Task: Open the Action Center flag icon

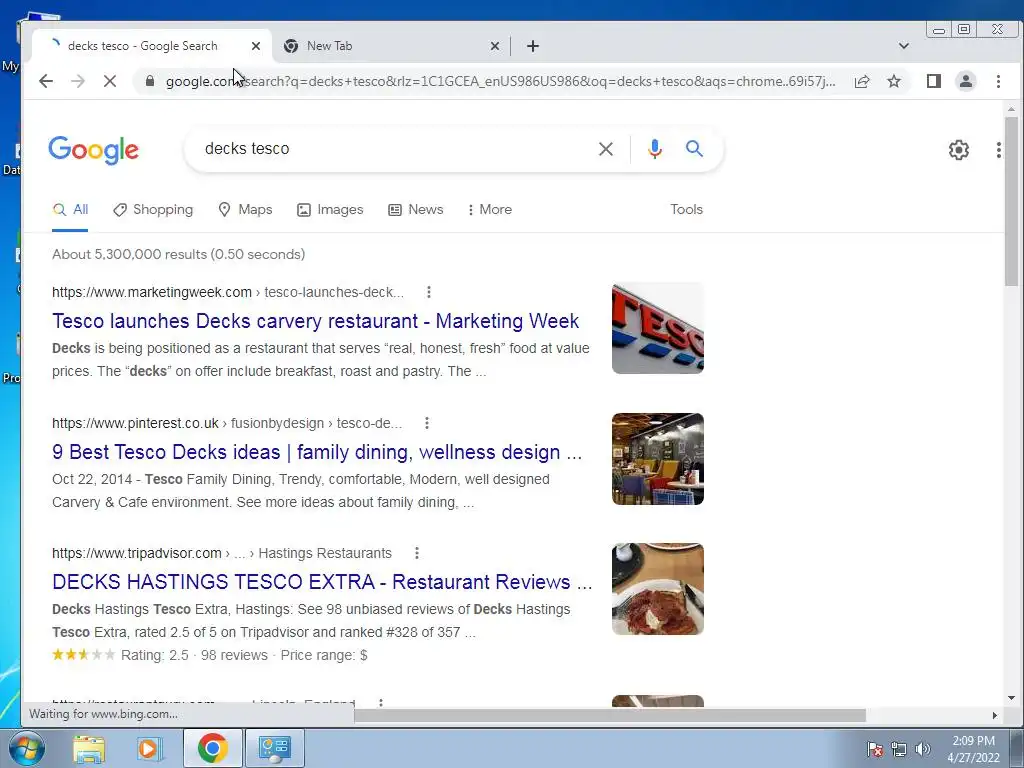Action: click(x=874, y=749)
